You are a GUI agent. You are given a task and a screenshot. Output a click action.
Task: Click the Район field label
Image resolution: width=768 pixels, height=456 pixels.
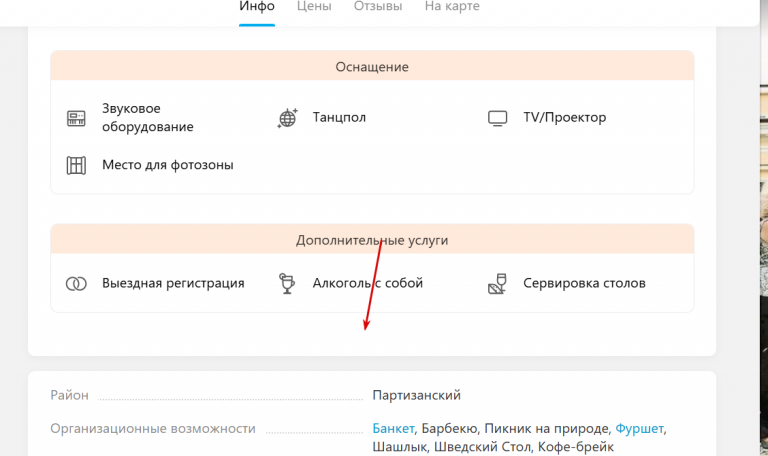[x=70, y=395]
